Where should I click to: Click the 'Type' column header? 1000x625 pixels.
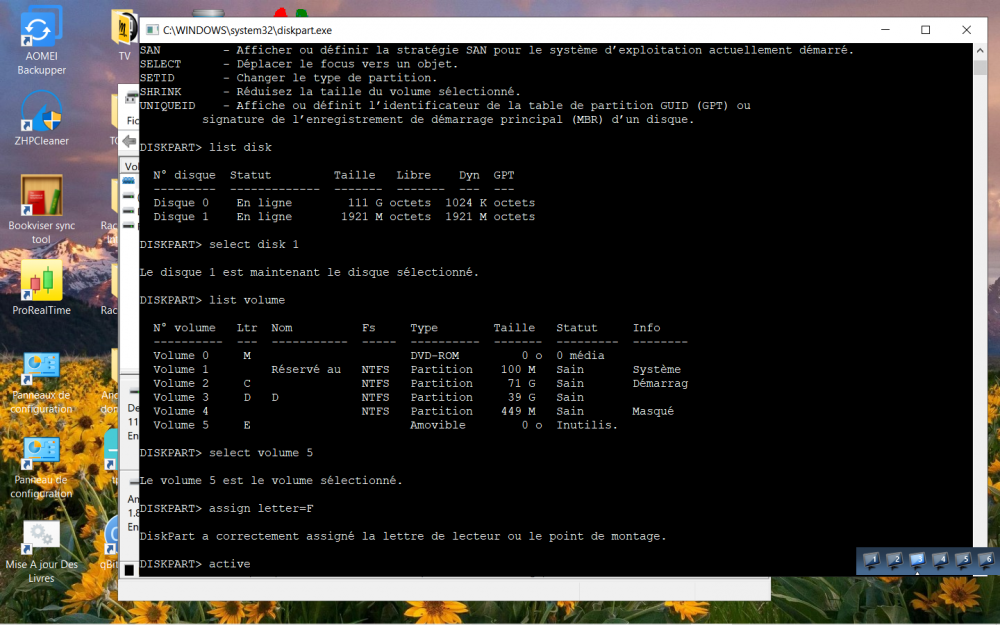coord(424,328)
